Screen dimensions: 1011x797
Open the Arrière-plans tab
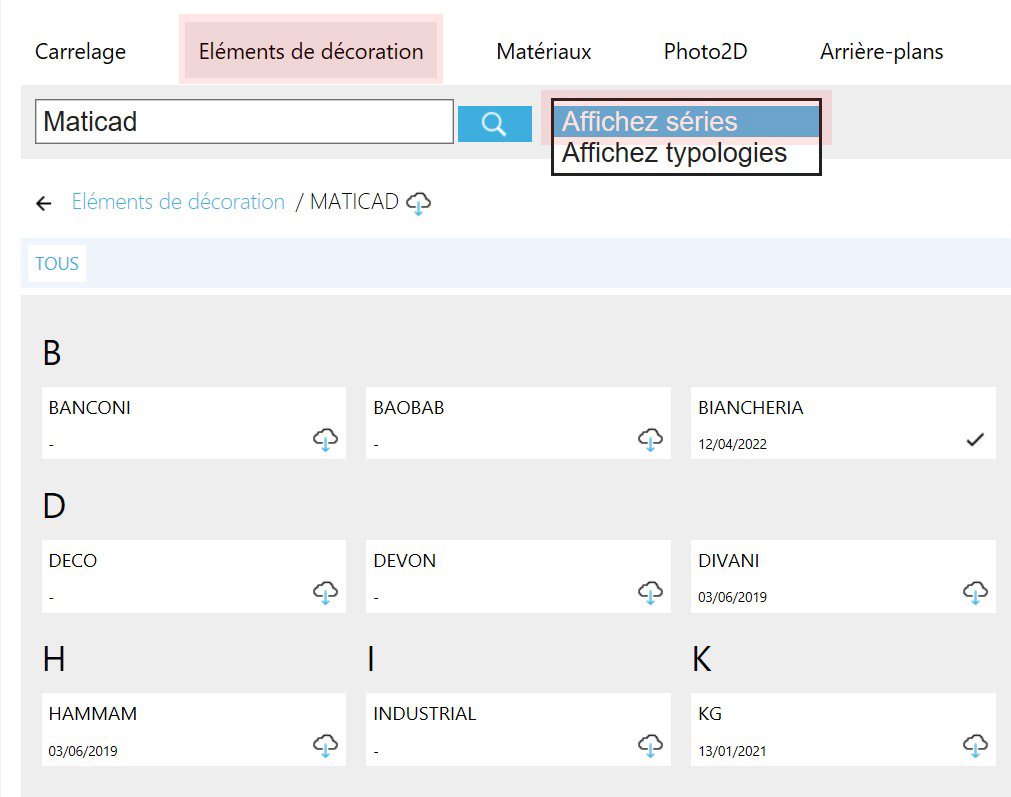click(x=881, y=52)
